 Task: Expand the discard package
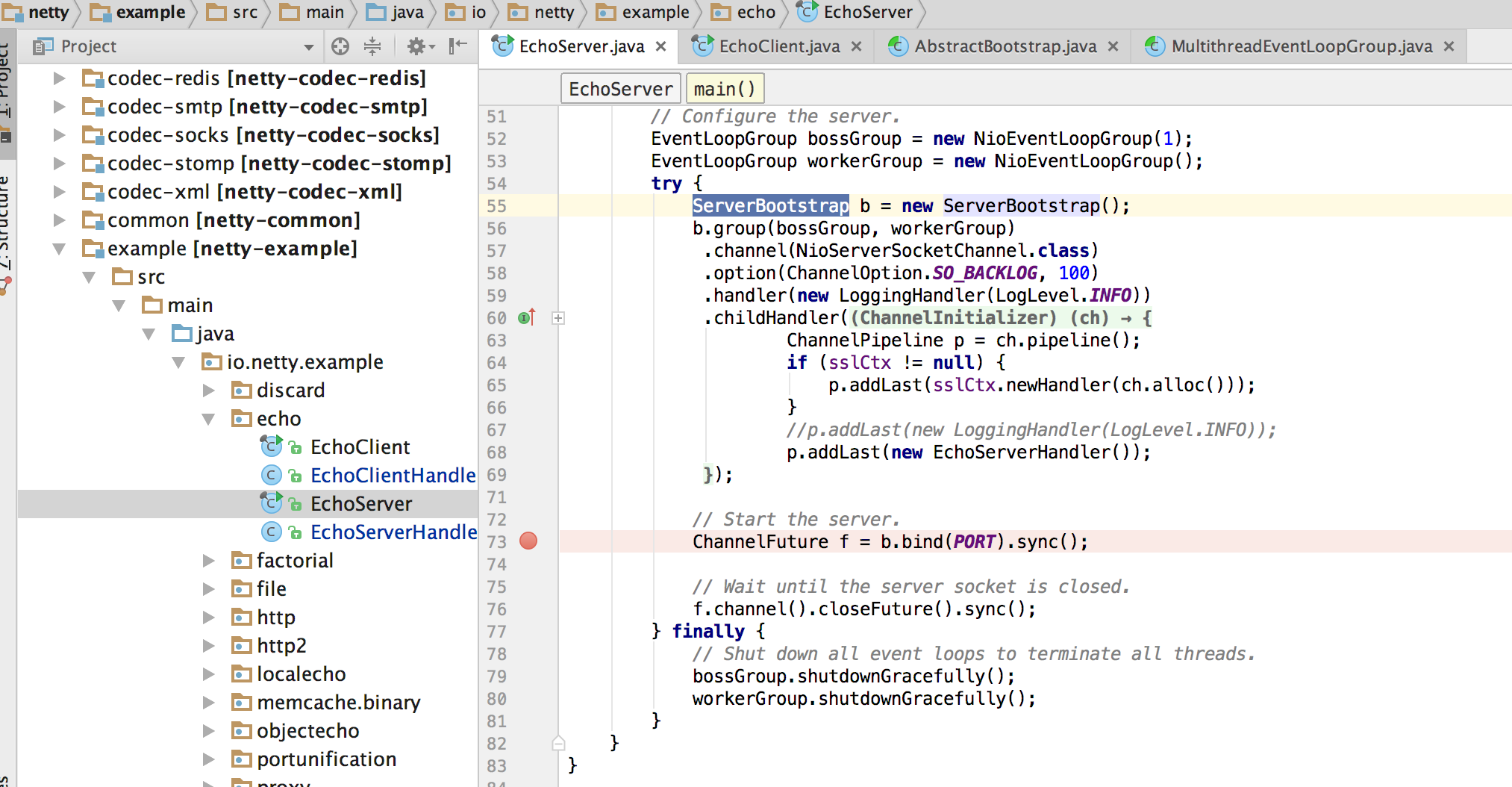tap(208, 391)
